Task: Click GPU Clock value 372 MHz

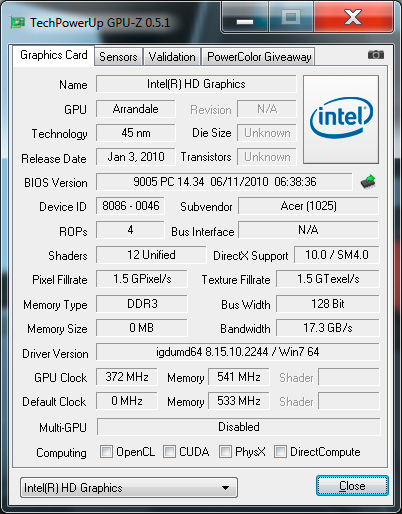Action: (x=127, y=377)
